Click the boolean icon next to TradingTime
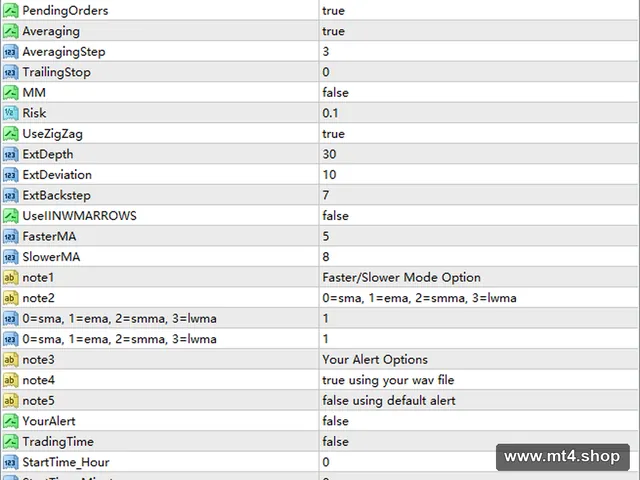Viewport: 640px width, 480px height. (11, 442)
